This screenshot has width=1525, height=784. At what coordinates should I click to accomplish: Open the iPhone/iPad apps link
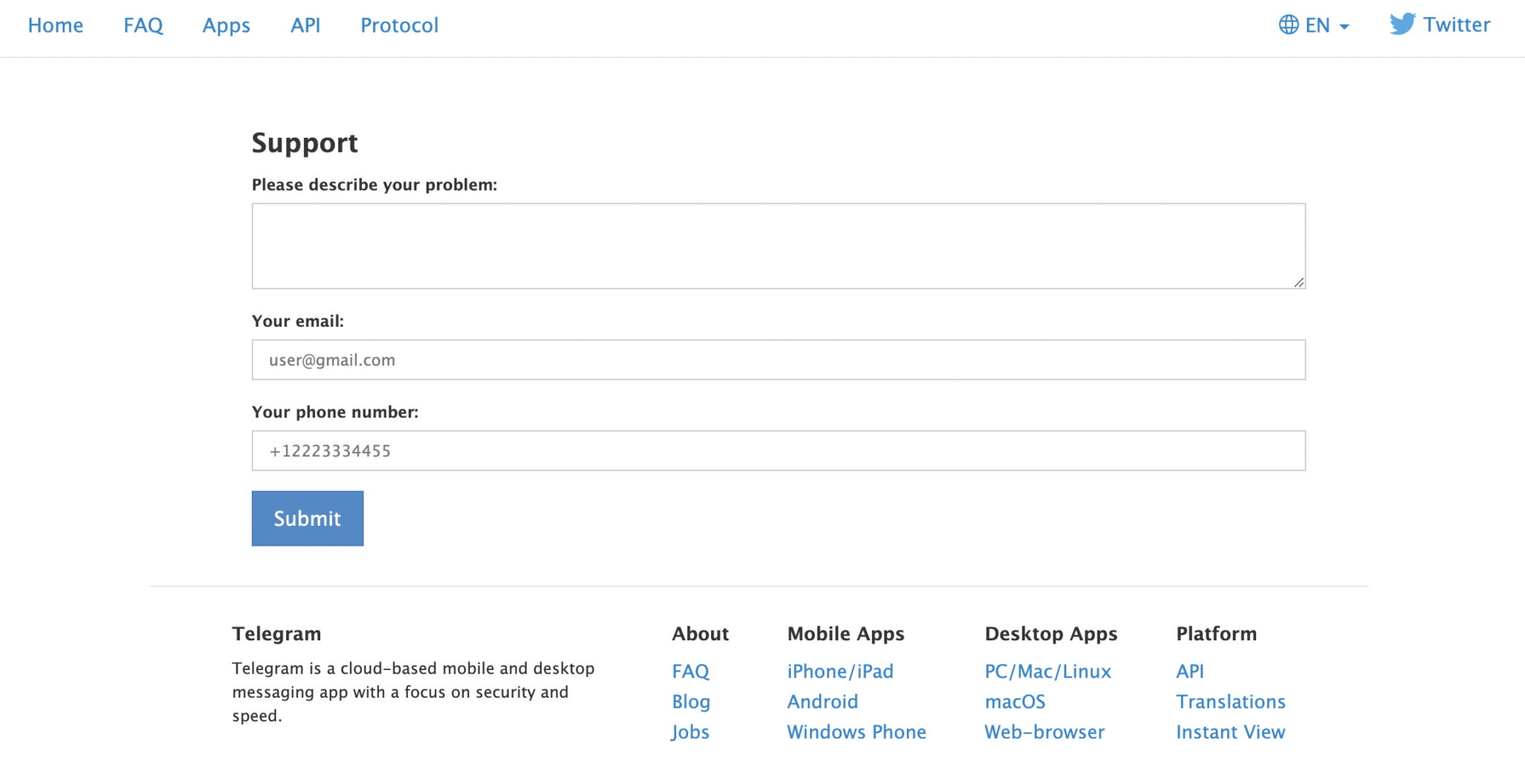coord(840,671)
